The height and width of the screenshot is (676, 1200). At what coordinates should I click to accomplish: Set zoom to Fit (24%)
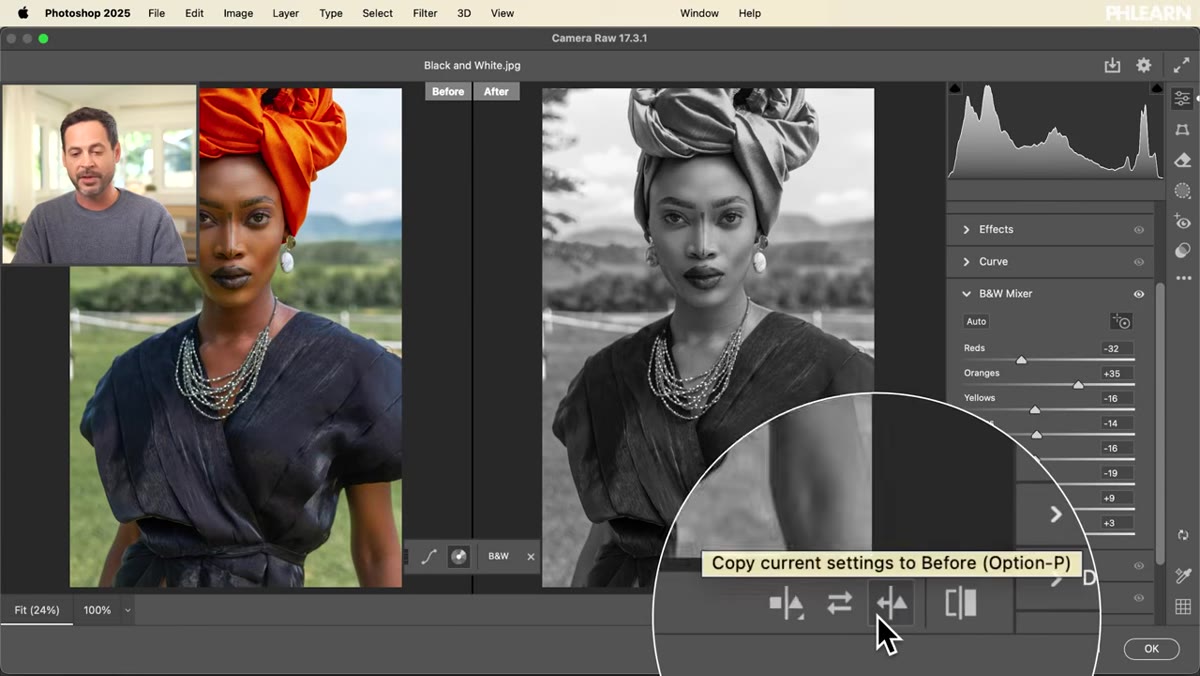(36, 610)
